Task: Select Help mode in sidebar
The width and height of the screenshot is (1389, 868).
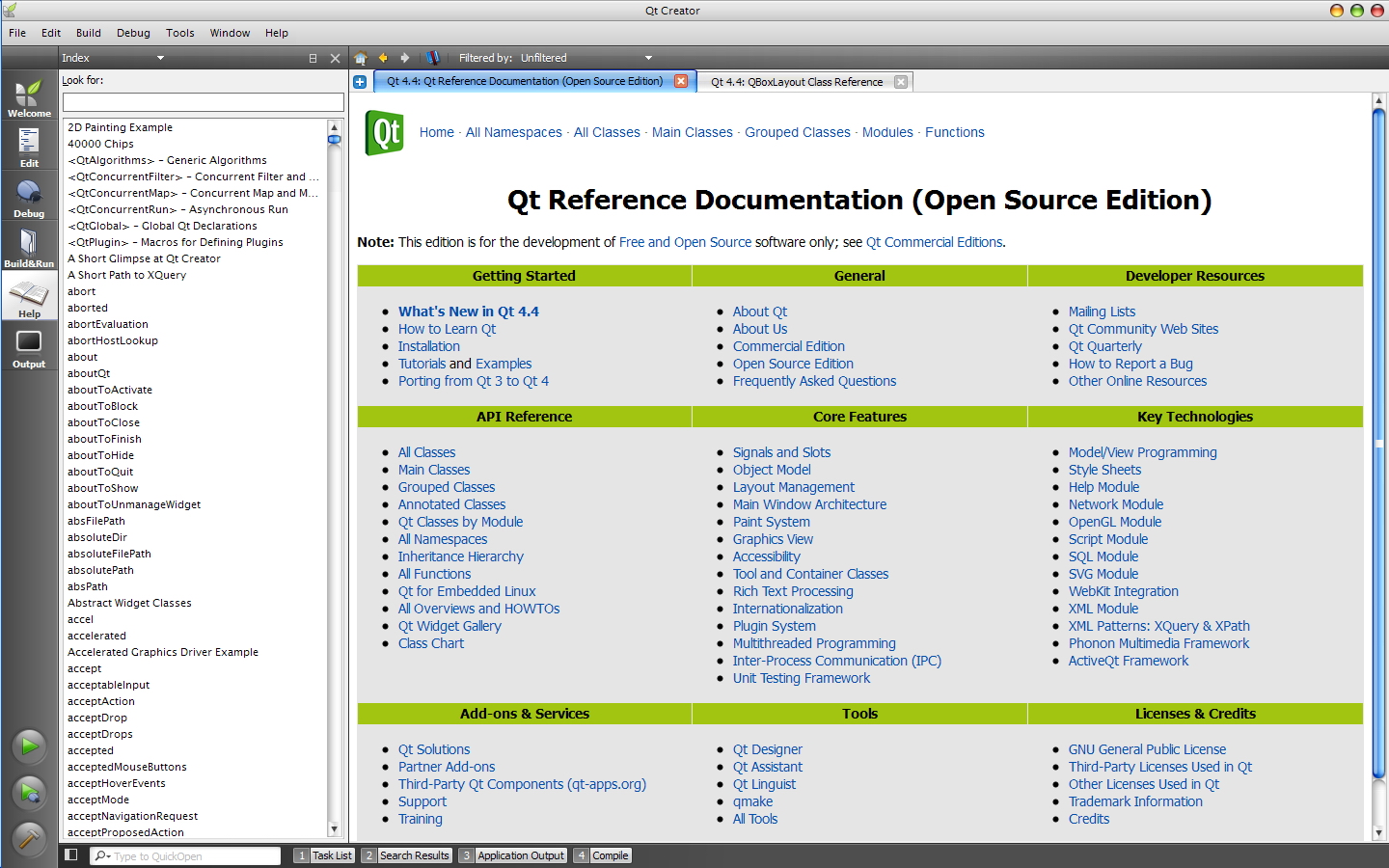Action: click(29, 298)
